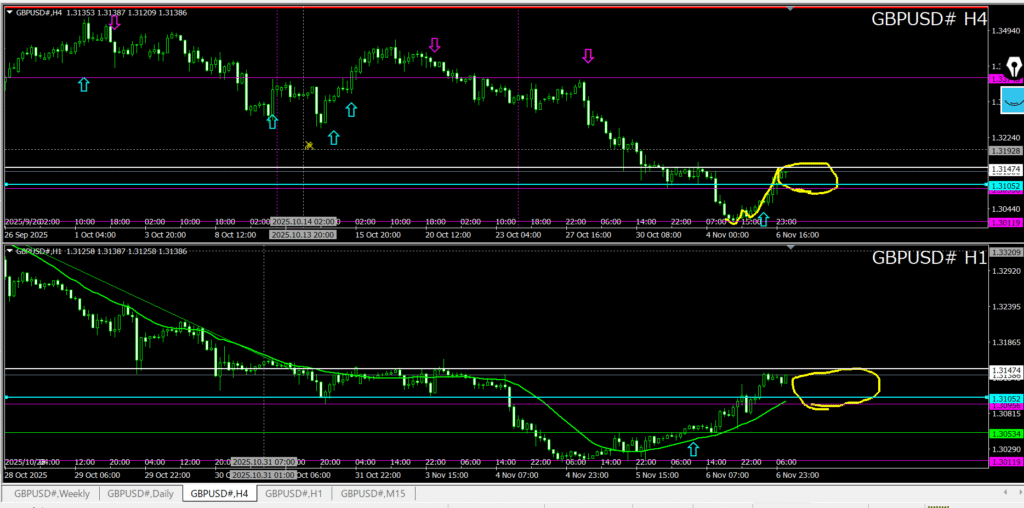Viewport: 1024px width, 508px height.
Task: Open the GBPUSD#,H1 chart title dropdown triangle
Action: 10,251
